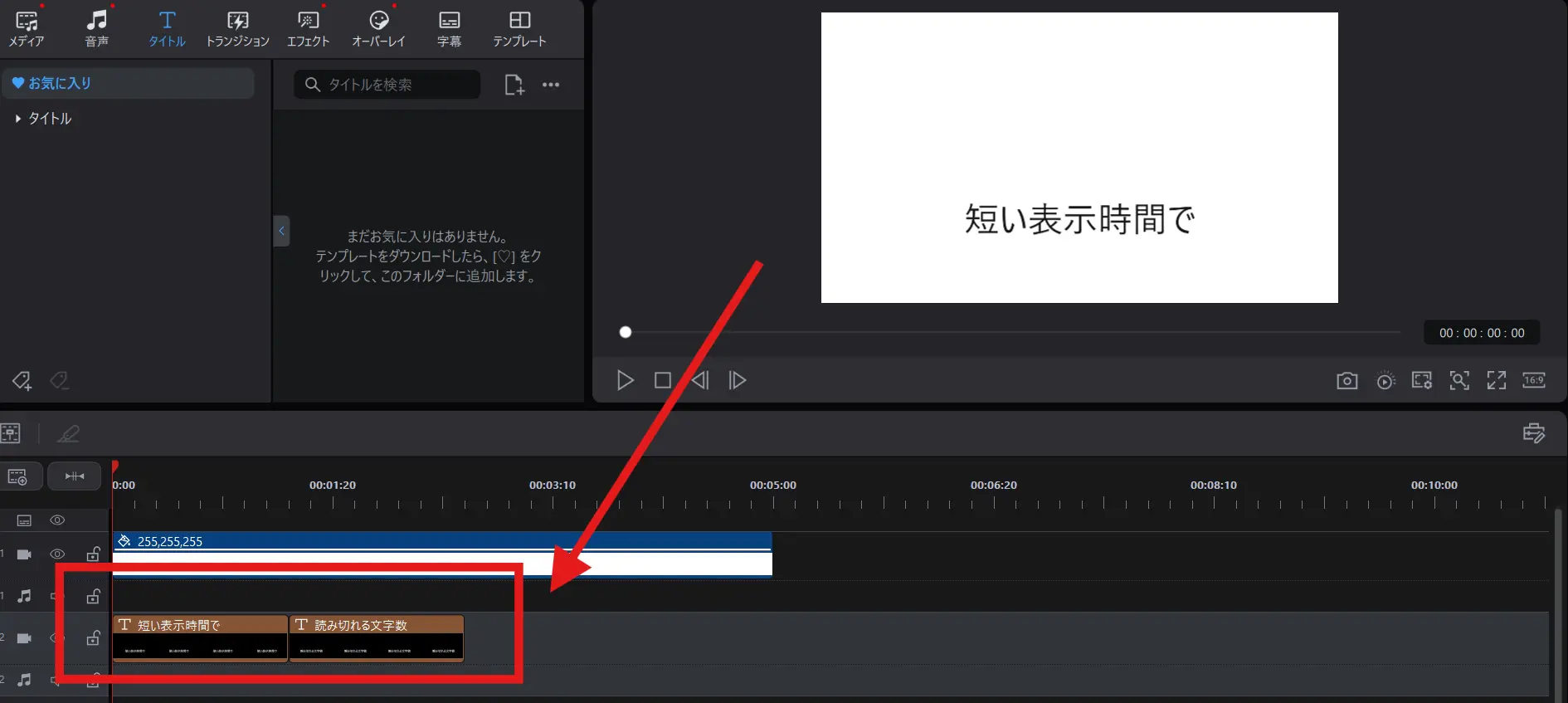This screenshot has width=1568, height=703.
Task: Play the preview video
Action: click(626, 380)
